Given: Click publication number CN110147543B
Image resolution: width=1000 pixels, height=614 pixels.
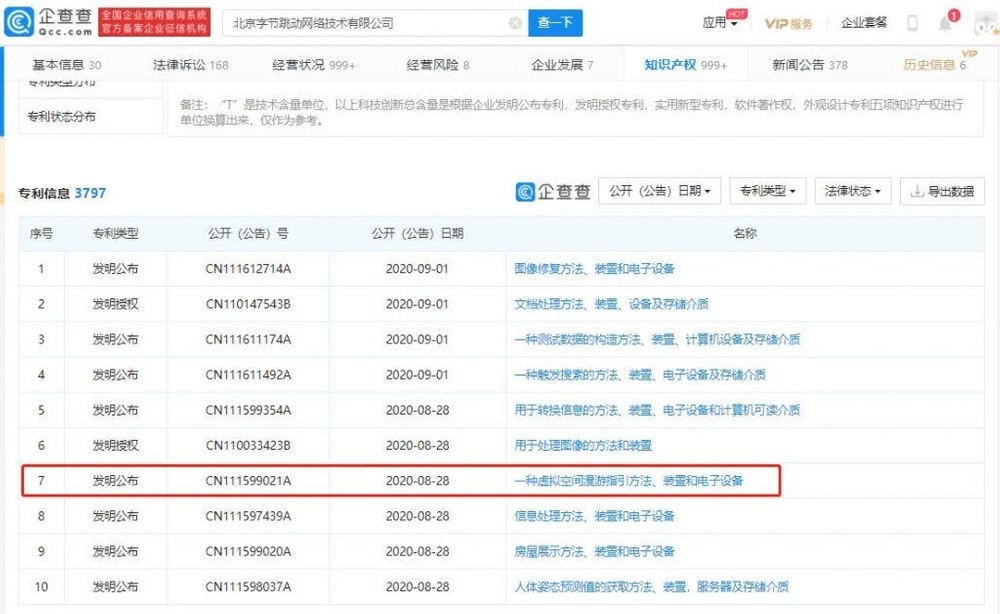Looking at the screenshot, I should coord(248,304).
